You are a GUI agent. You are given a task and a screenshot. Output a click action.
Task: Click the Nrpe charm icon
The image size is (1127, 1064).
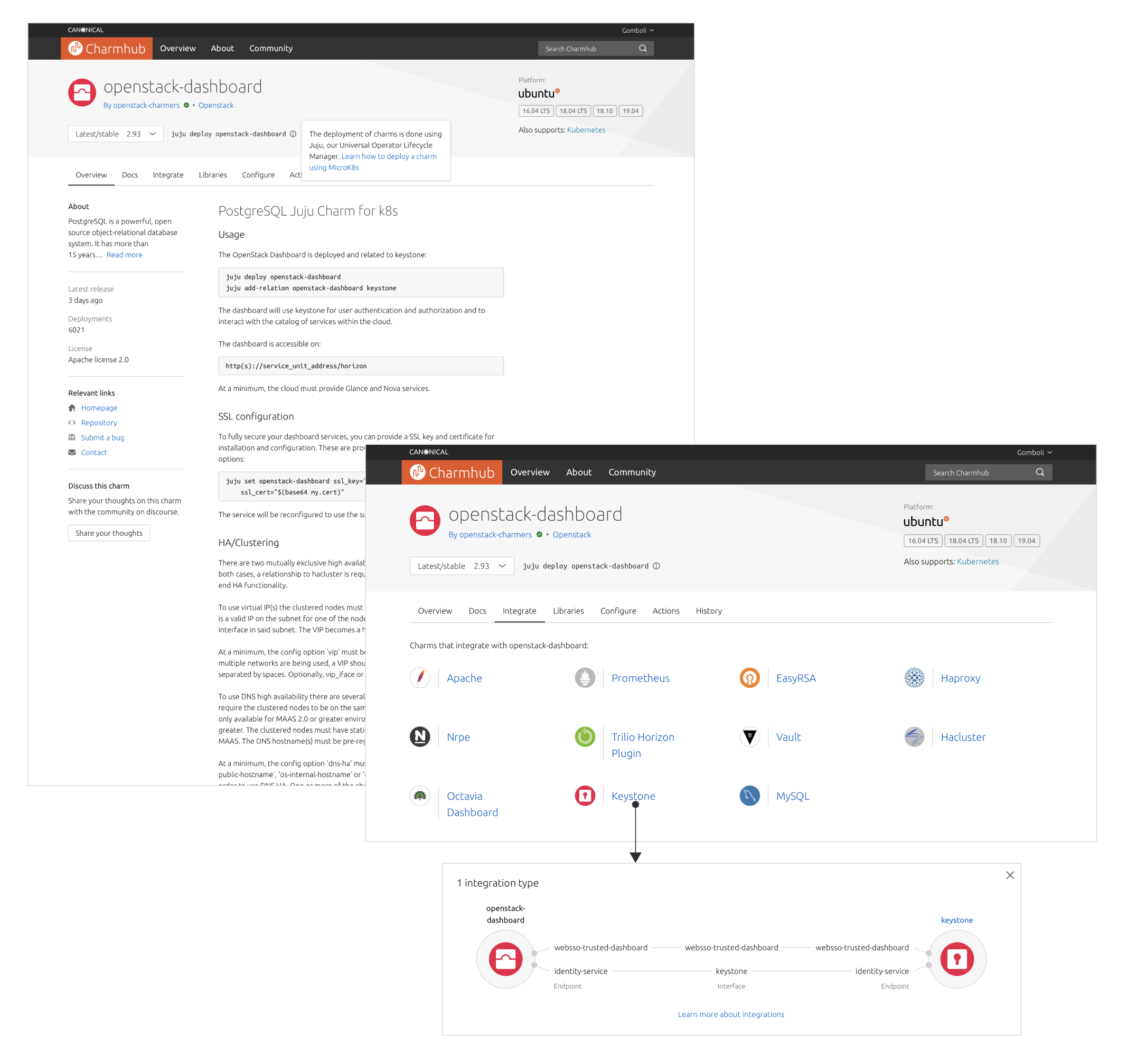[x=420, y=737]
